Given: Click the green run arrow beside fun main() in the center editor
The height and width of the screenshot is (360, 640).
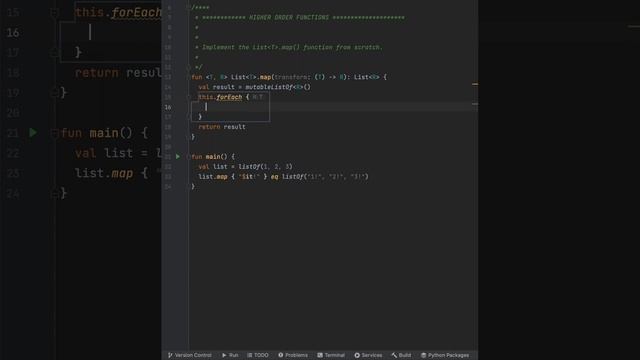Looking at the screenshot, I should [178, 156].
